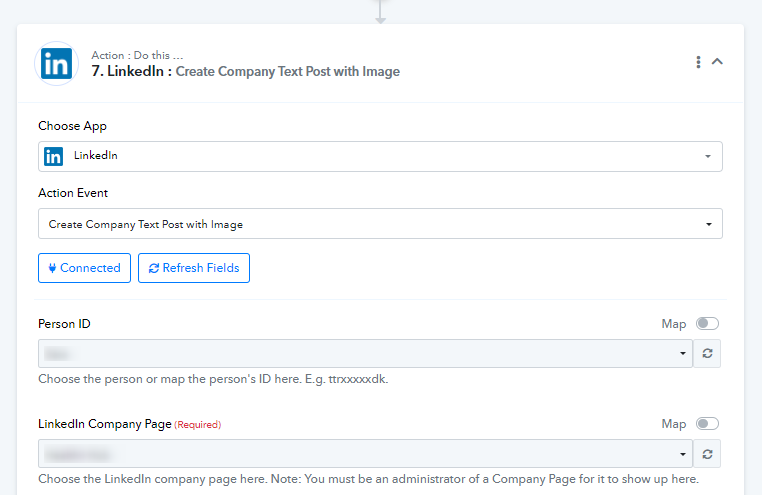The width and height of the screenshot is (762, 495).
Task: Toggle the Map switch for Person ID
Action: [x=707, y=324]
